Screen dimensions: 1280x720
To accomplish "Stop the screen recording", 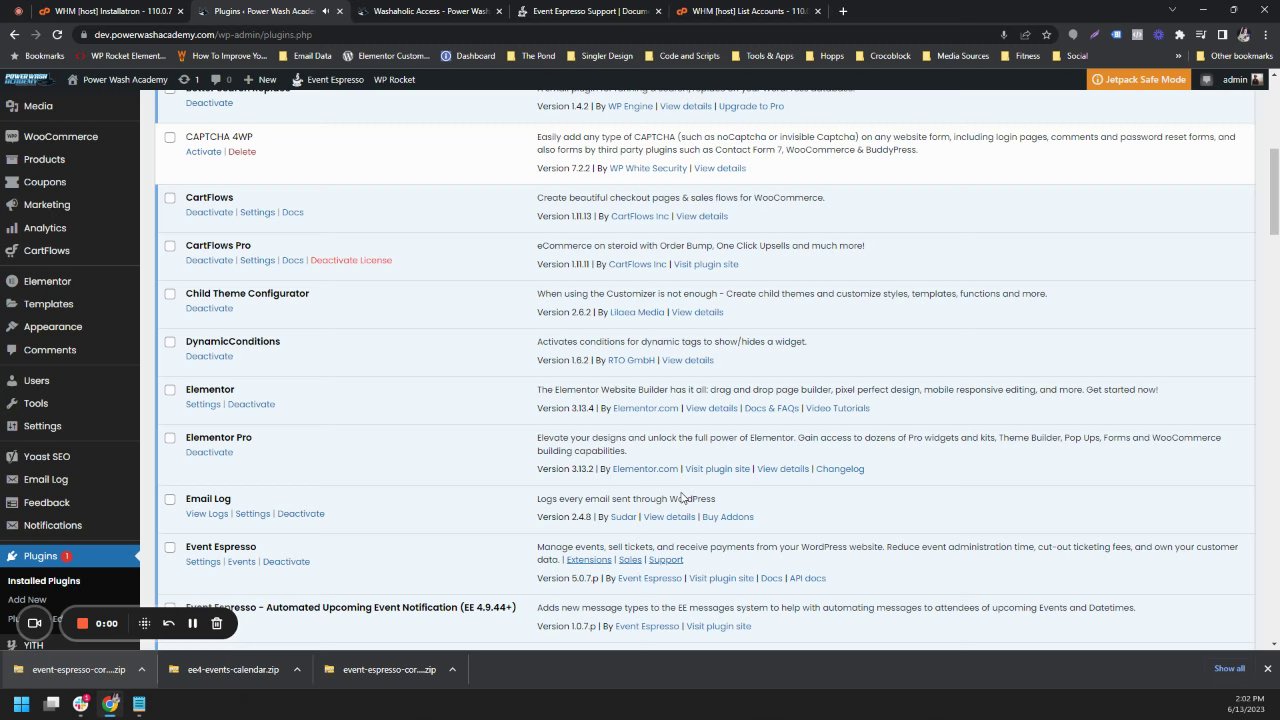I will (82, 624).
